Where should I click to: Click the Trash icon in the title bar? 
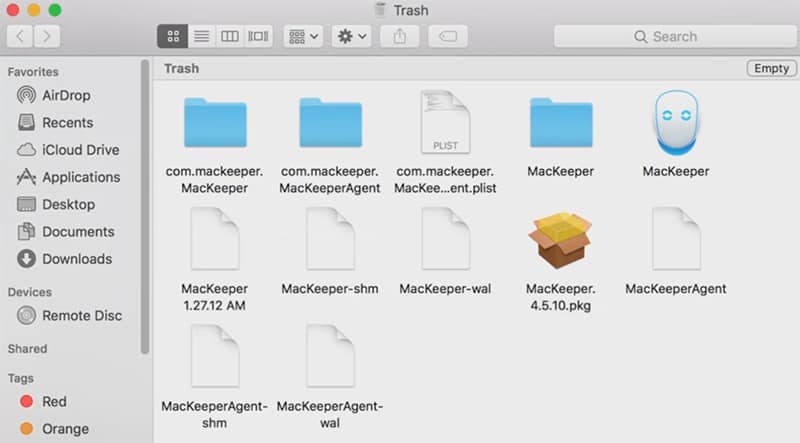click(x=380, y=10)
